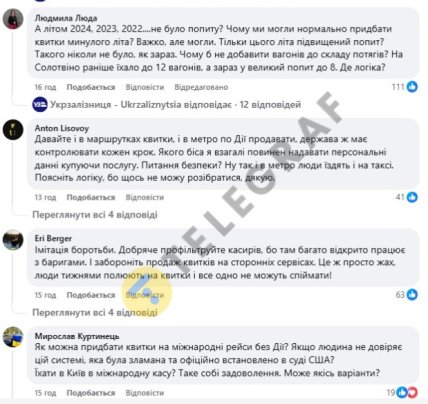Click the 16 год timestamp link
The image size is (428, 404).
(45, 87)
